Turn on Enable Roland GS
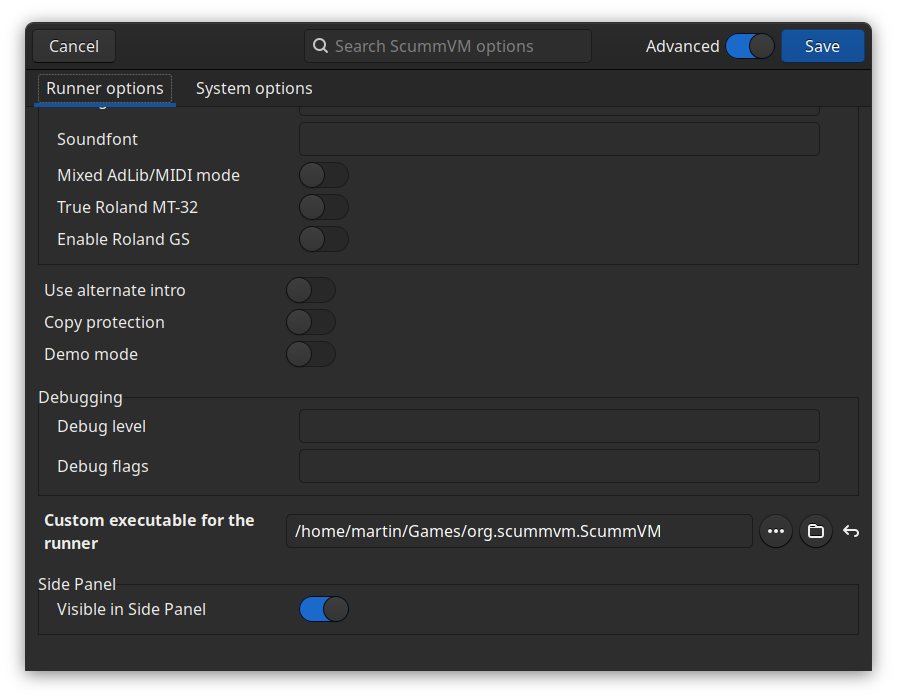The width and height of the screenshot is (897, 699). pyautogui.click(x=324, y=239)
